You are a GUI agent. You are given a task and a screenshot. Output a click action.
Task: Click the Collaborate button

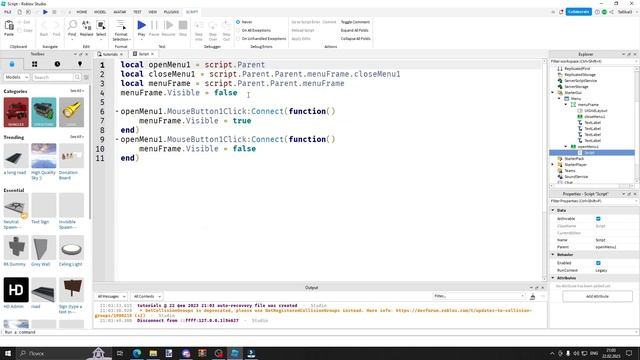click(x=578, y=12)
